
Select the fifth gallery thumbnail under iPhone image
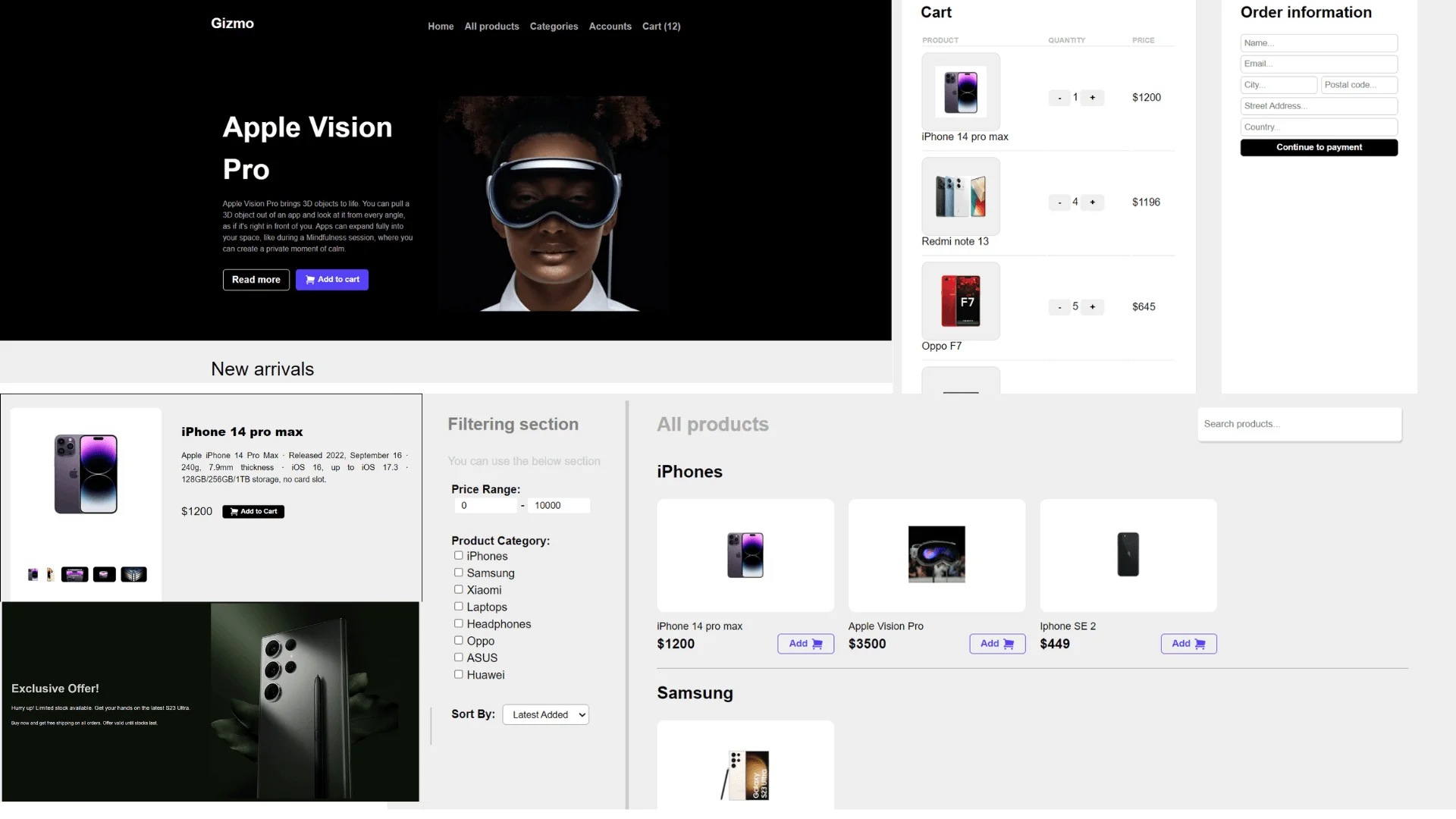(133, 575)
